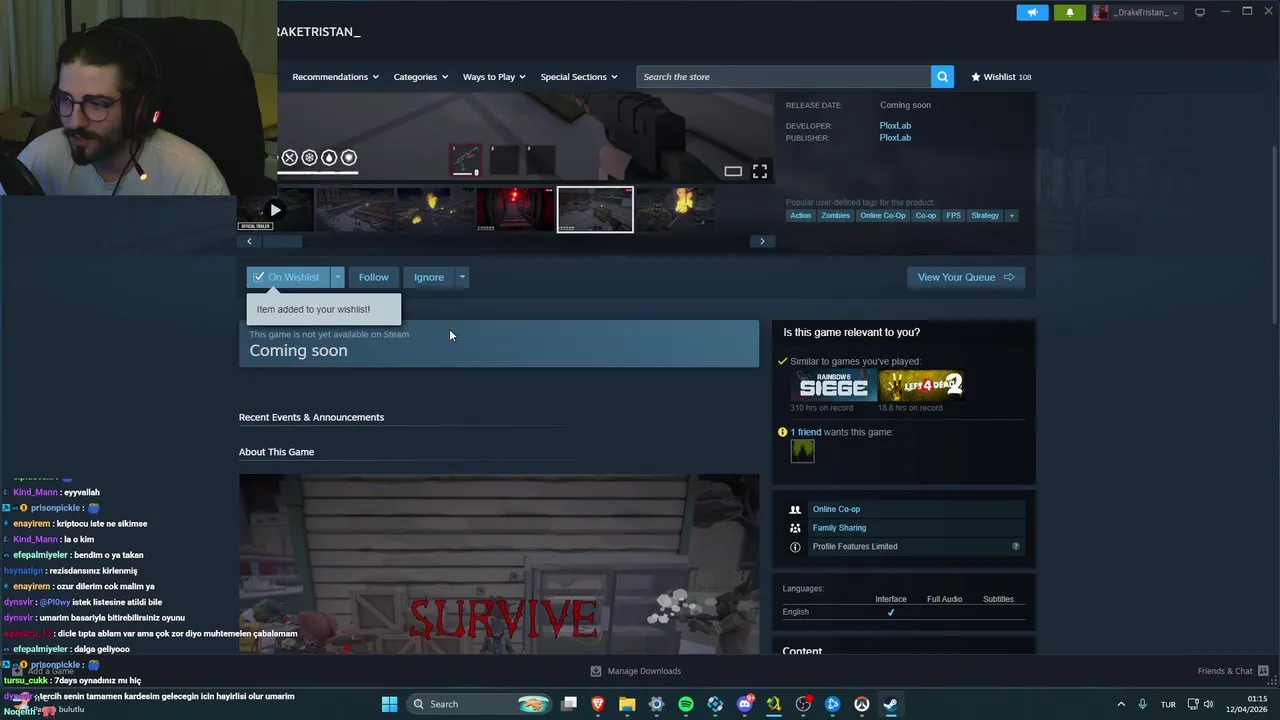Screen dimensions: 1280x720
Task: Click the microphone tray icon
Action: pyautogui.click(x=1143, y=704)
